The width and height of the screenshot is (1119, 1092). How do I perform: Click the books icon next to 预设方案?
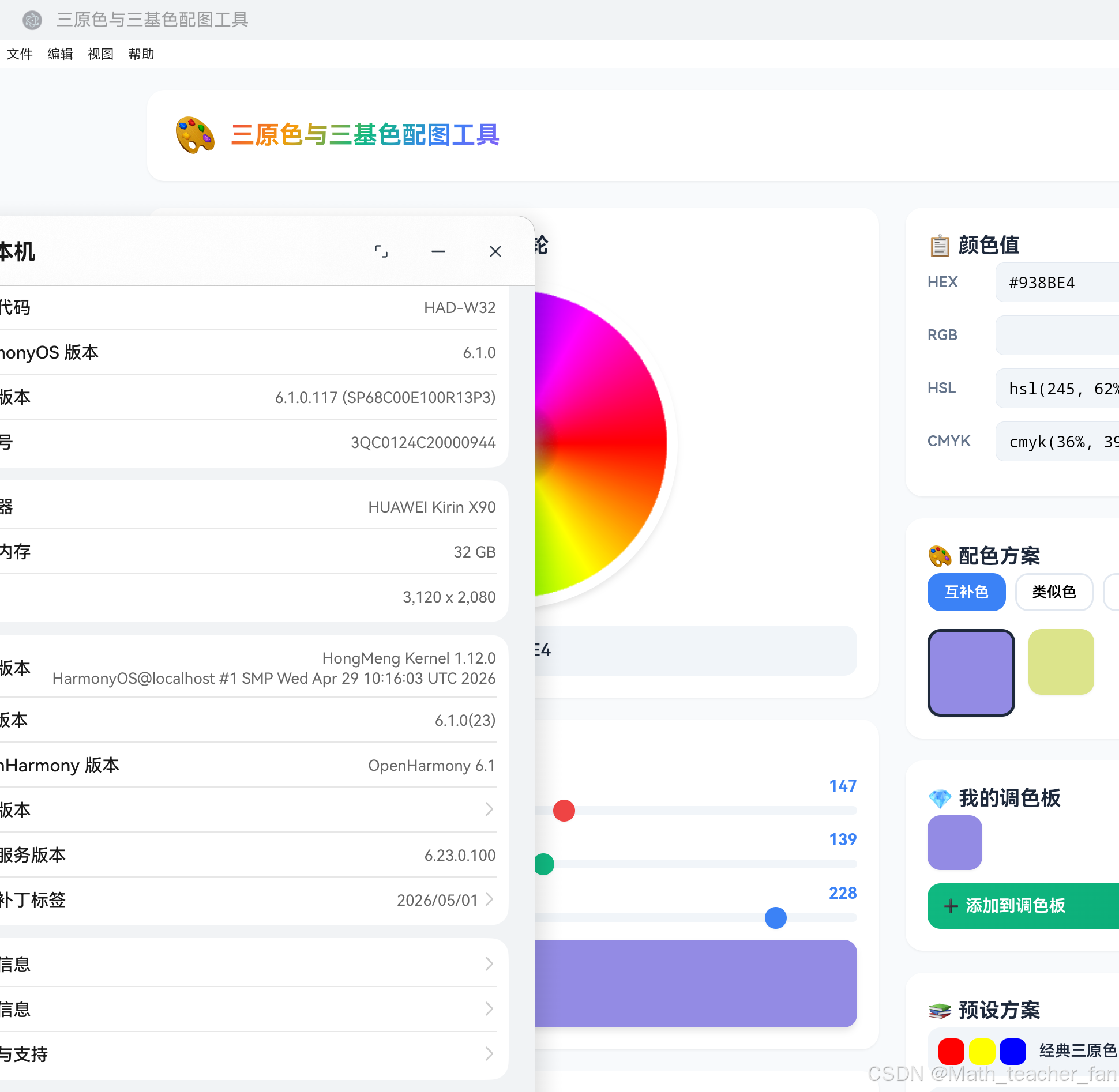pos(940,1011)
